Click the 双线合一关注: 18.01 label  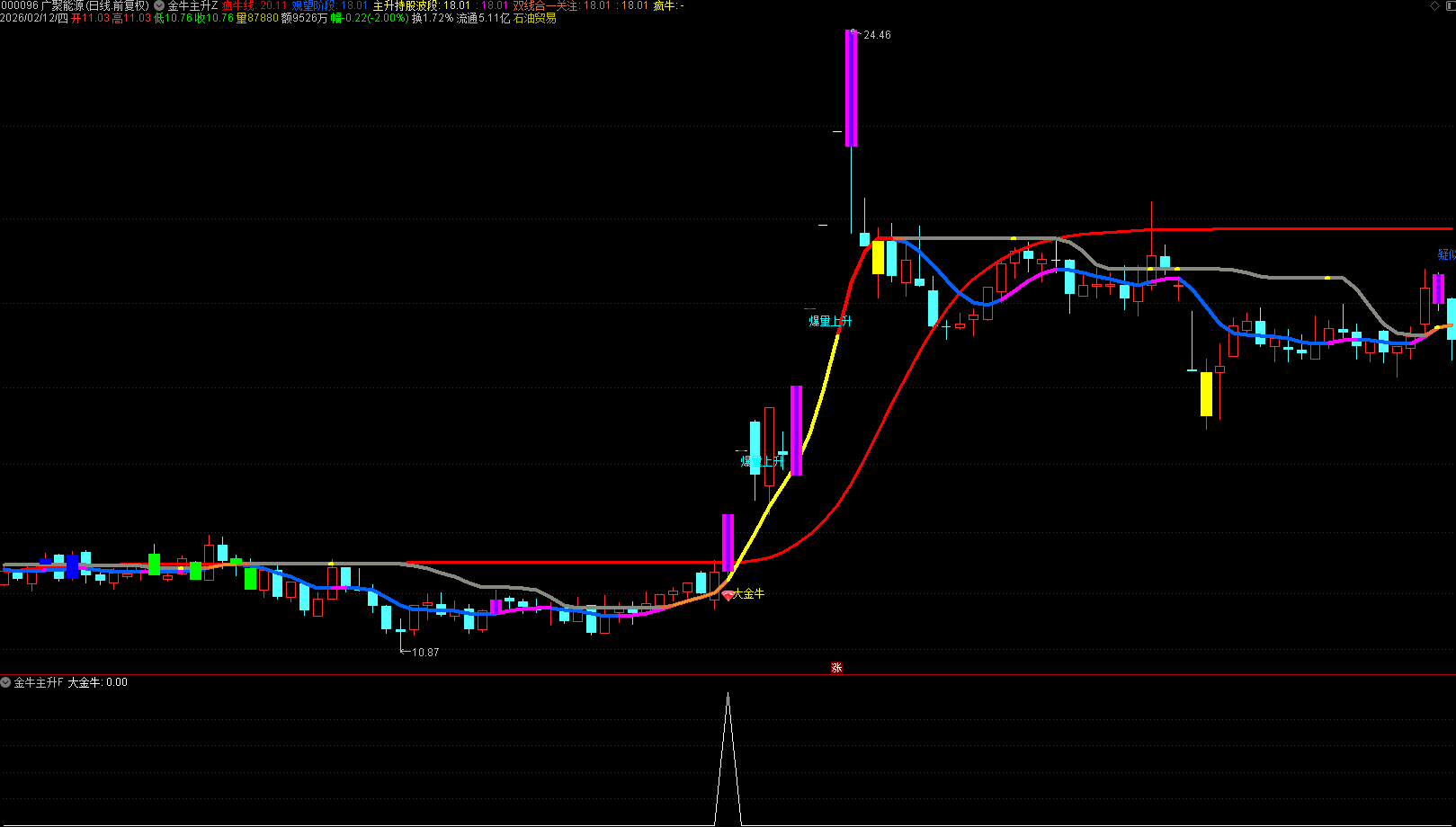coord(562,5)
